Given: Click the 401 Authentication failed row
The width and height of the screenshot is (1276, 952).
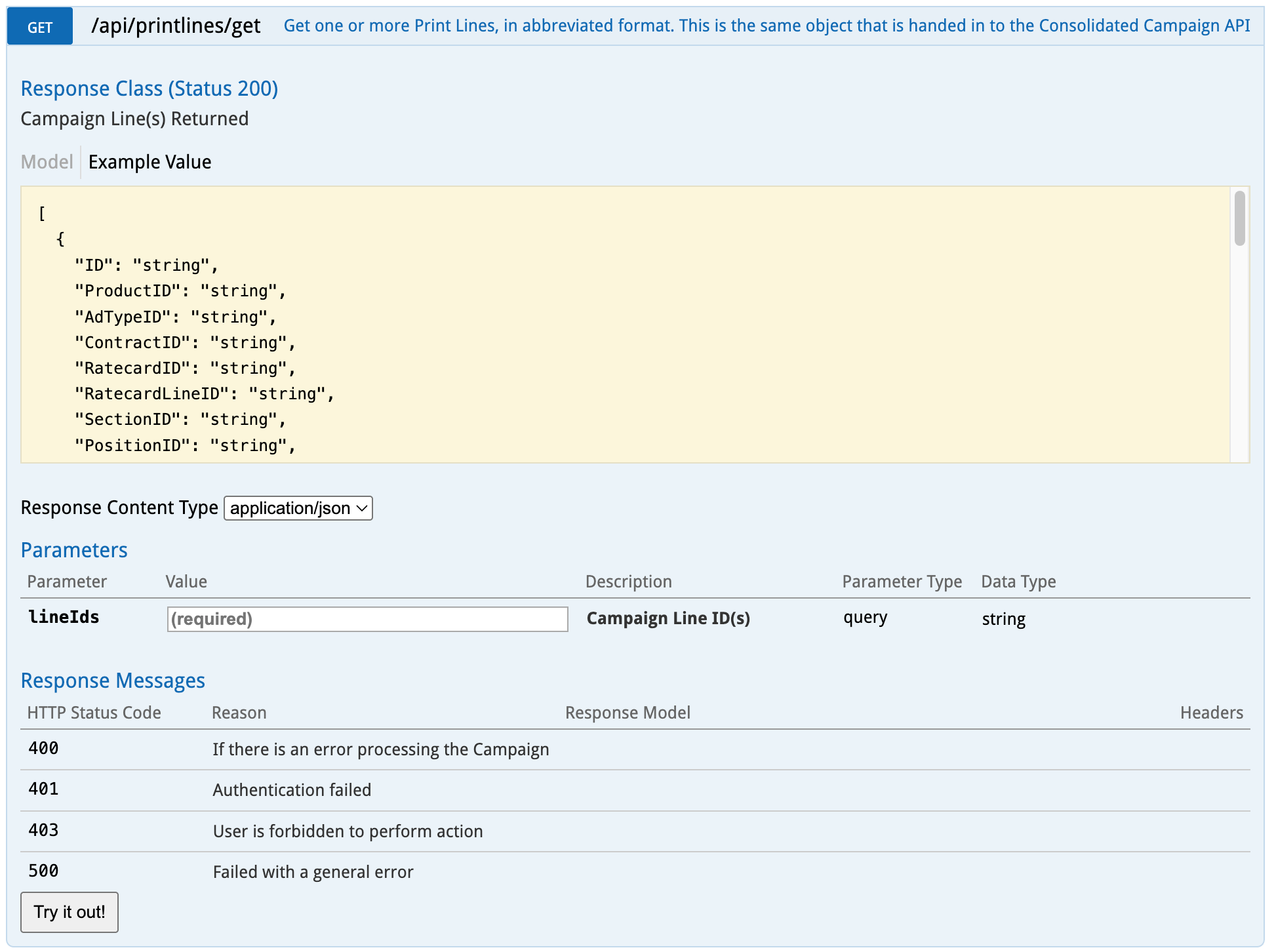Looking at the screenshot, I should [x=292, y=789].
